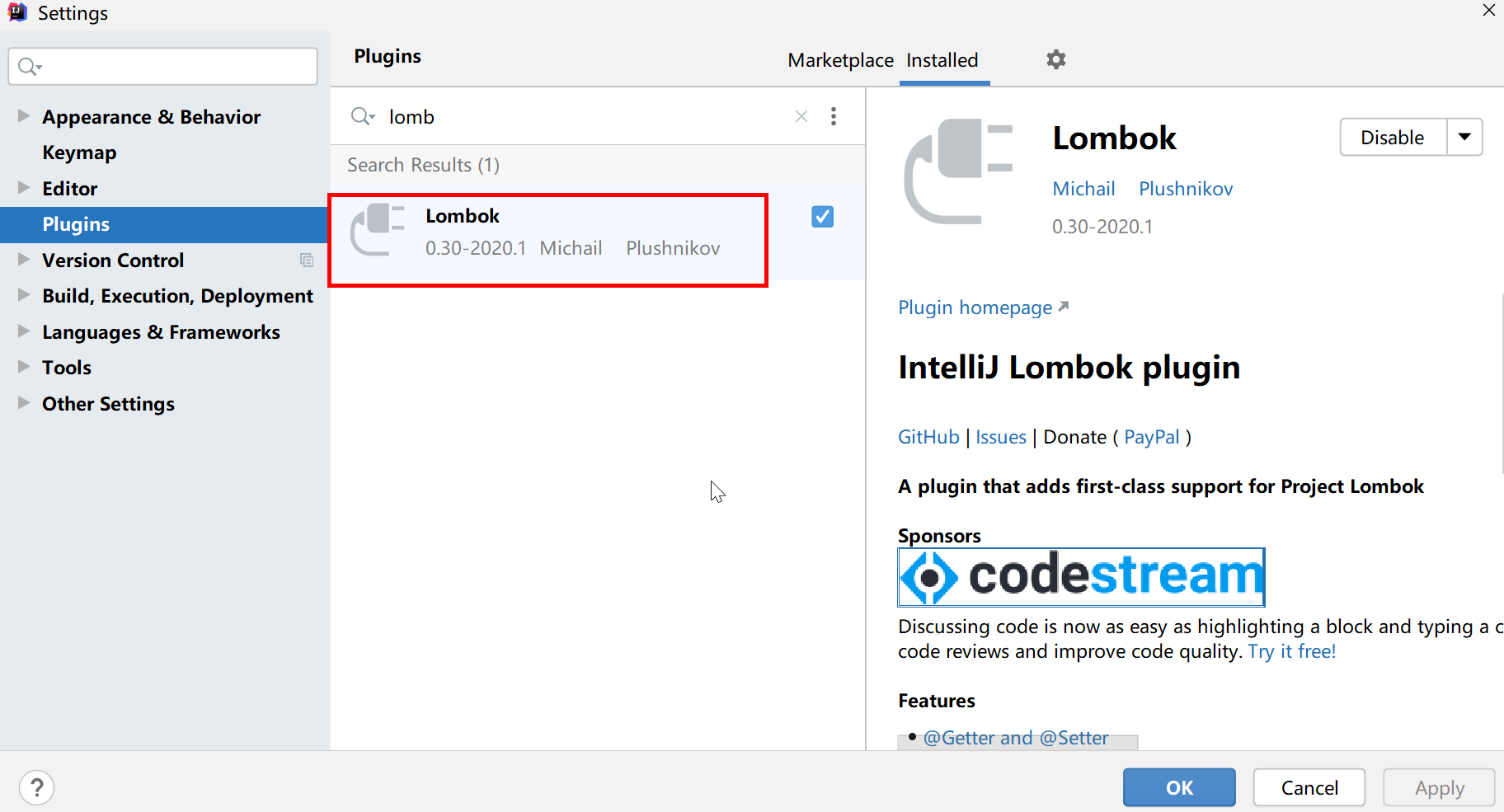Image resolution: width=1504 pixels, height=812 pixels.
Task: Select Languages & Frameworks entry
Action: pyautogui.click(x=161, y=332)
